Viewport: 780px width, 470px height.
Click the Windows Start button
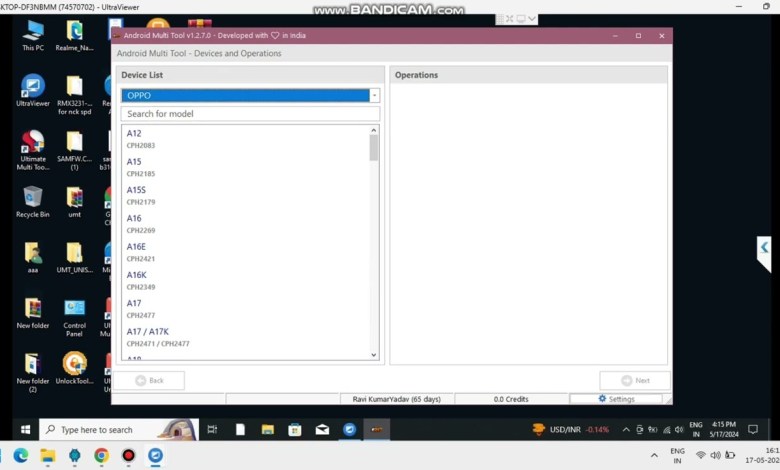click(x=25, y=430)
